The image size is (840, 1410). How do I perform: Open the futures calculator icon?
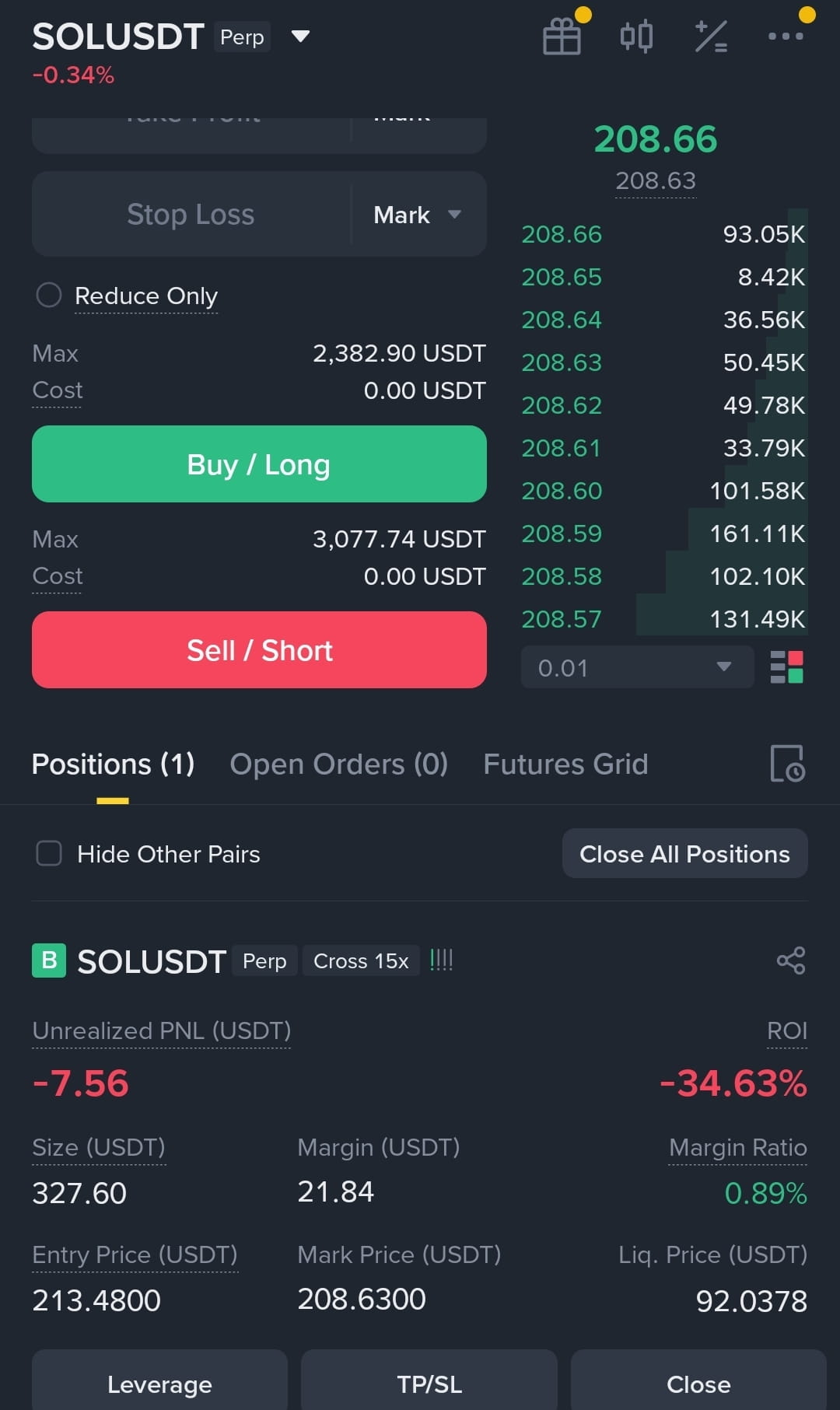pos(711,36)
